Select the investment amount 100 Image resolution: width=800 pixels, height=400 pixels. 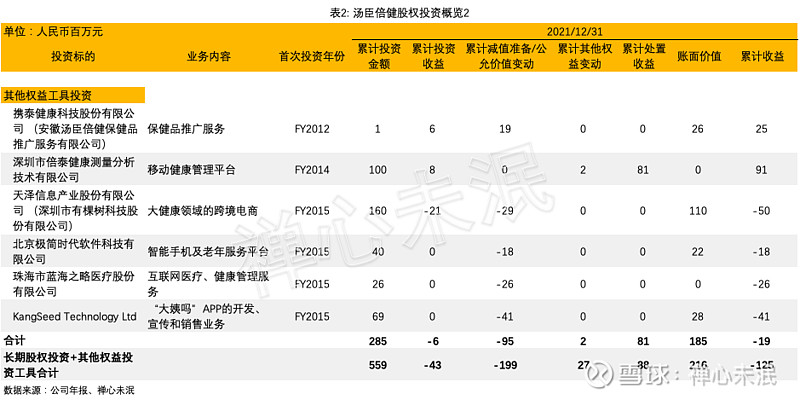[x=378, y=170]
